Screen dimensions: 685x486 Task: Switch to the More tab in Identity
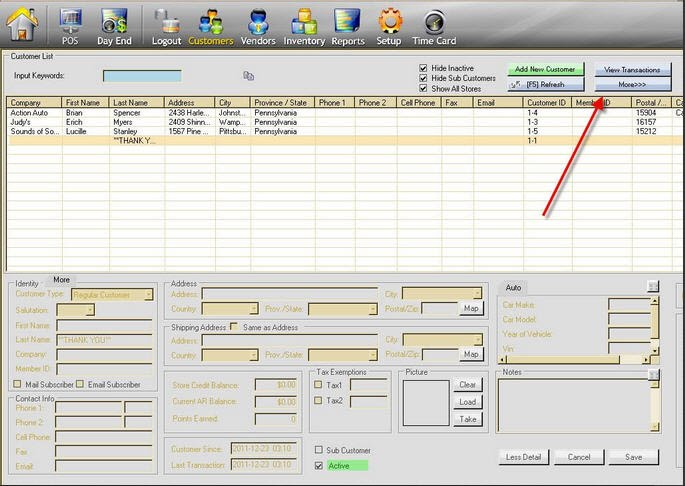point(62,280)
